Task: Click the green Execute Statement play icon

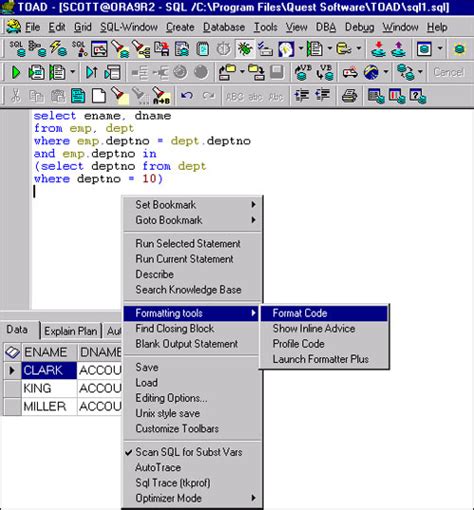Action: (16, 72)
